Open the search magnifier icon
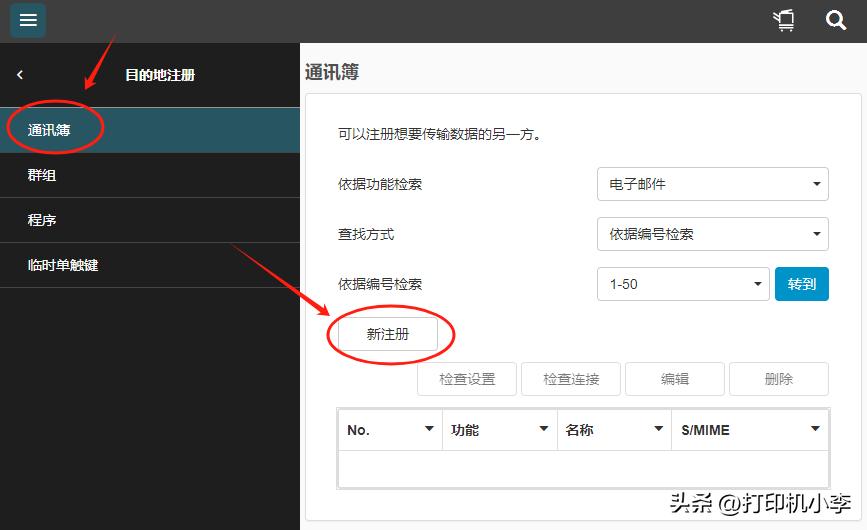The width and height of the screenshot is (867, 530). click(835, 20)
